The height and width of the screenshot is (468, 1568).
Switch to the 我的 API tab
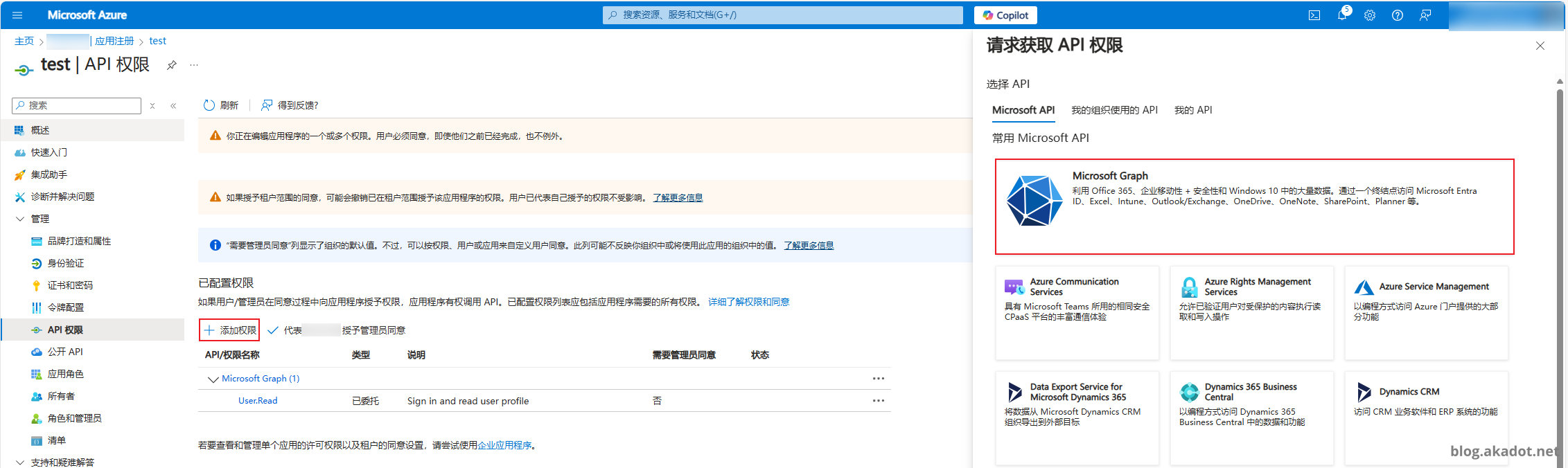[x=1193, y=110]
